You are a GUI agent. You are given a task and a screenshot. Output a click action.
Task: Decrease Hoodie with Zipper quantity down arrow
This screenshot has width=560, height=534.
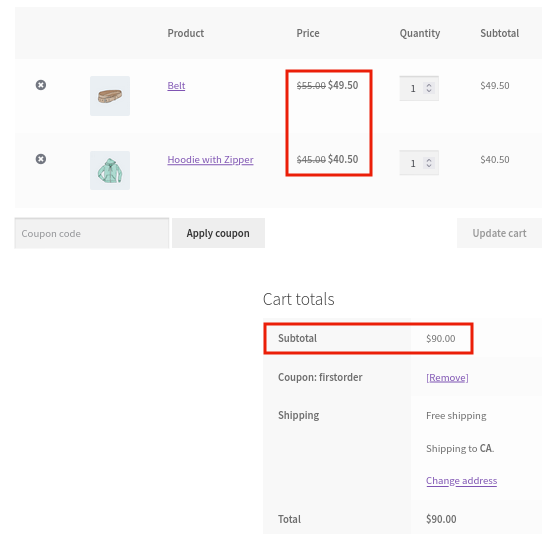[x=429, y=165]
